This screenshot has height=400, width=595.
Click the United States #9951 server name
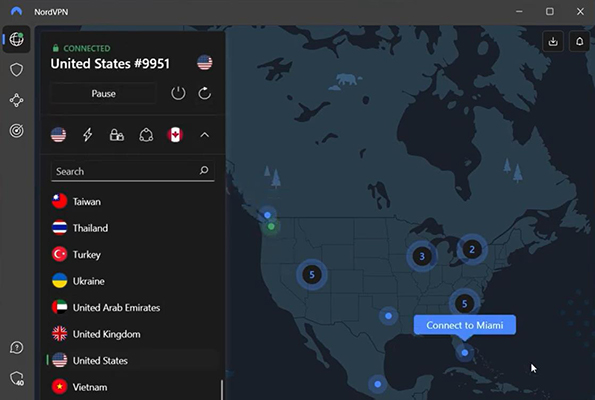[x=110, y=64]
